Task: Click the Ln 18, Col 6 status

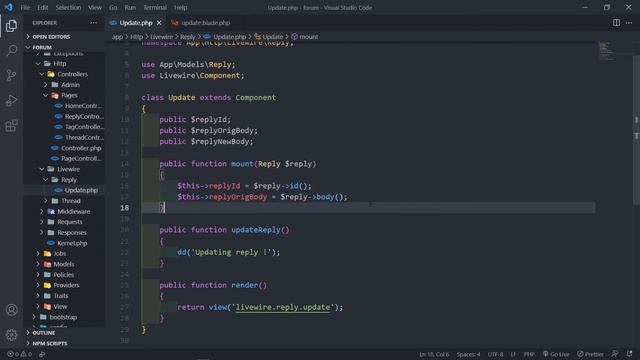Action: [434, 354]
